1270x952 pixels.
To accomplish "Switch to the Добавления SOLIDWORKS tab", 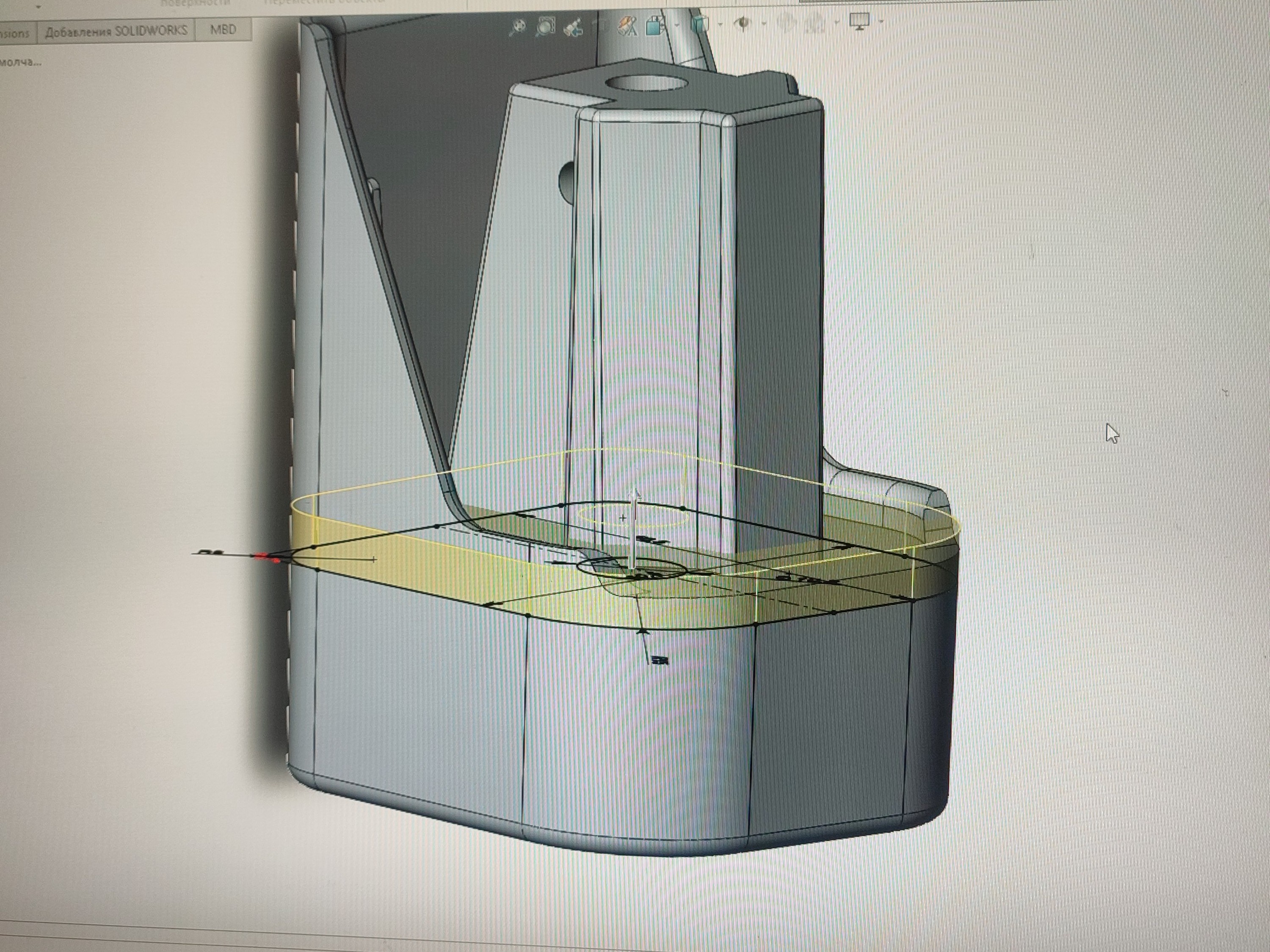I will tap(116, 30).
